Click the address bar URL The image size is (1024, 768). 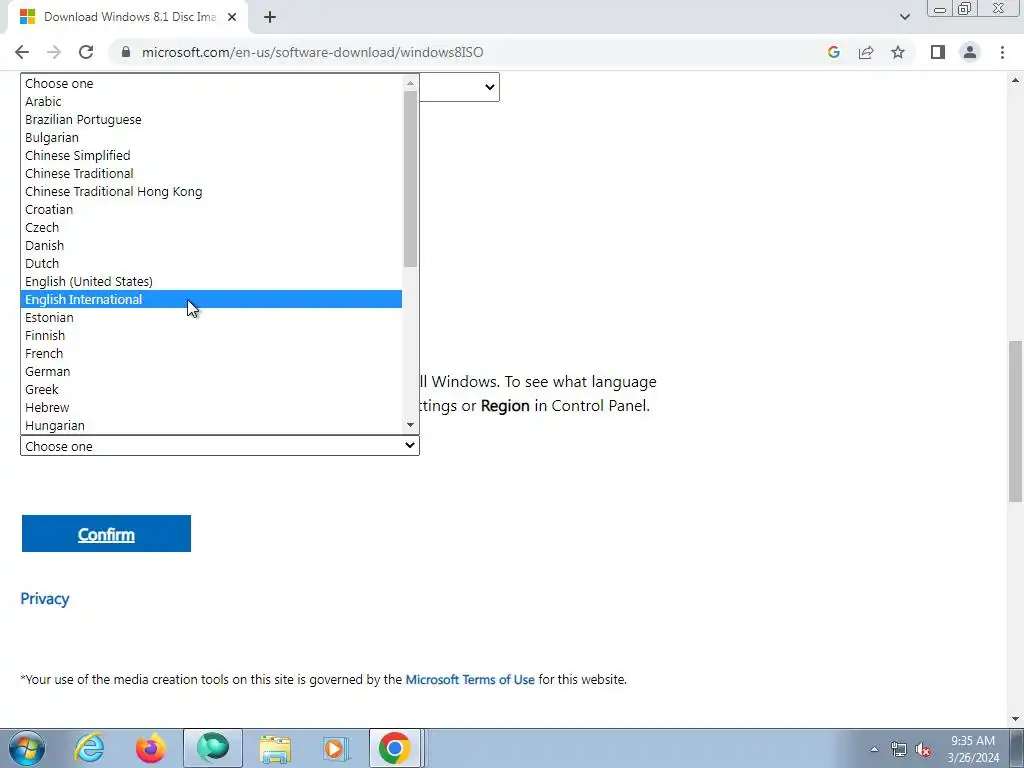tap(312, 52)
